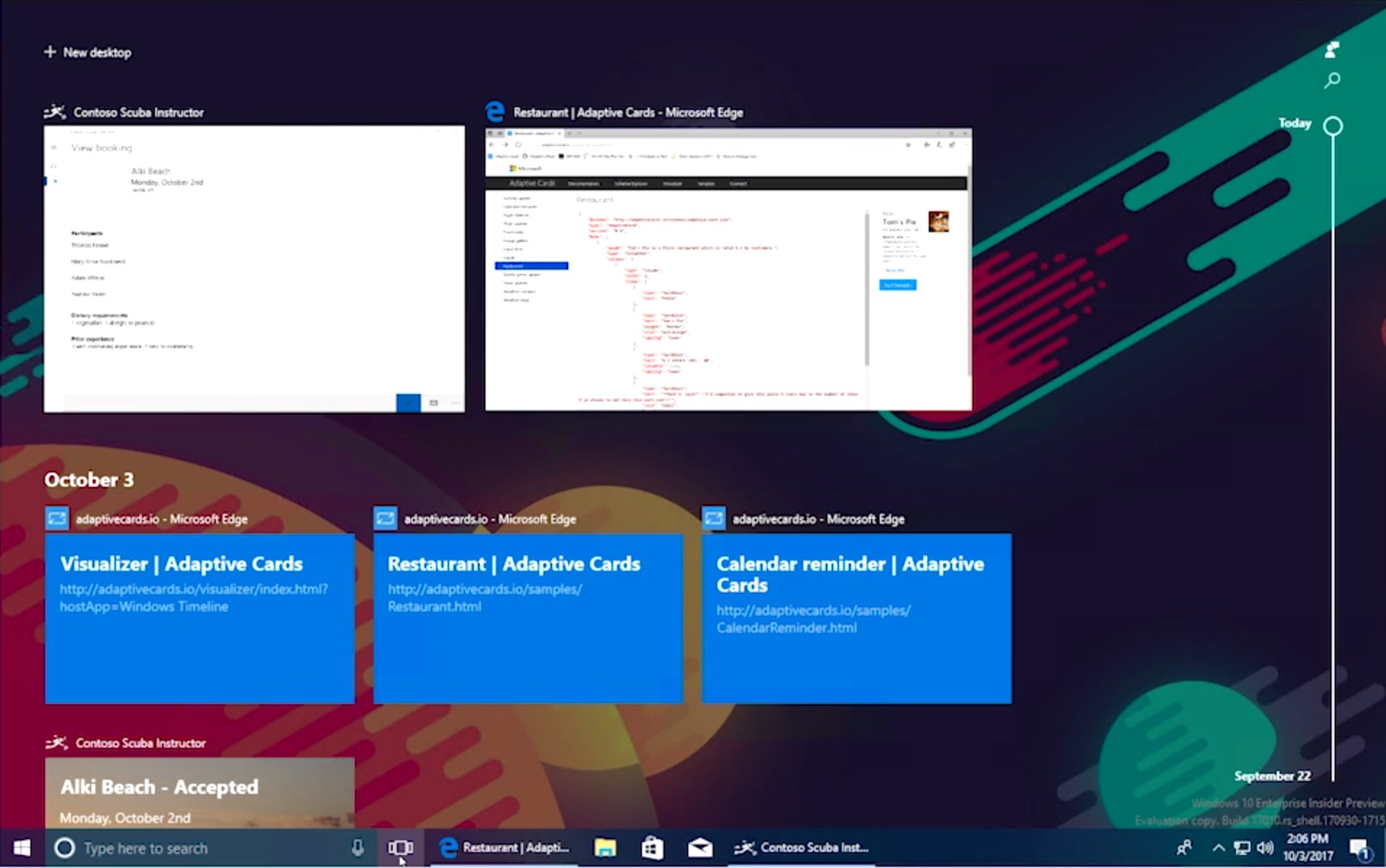
Task: Click the icon above the Restaurant activity card
Action: (385, 518)
